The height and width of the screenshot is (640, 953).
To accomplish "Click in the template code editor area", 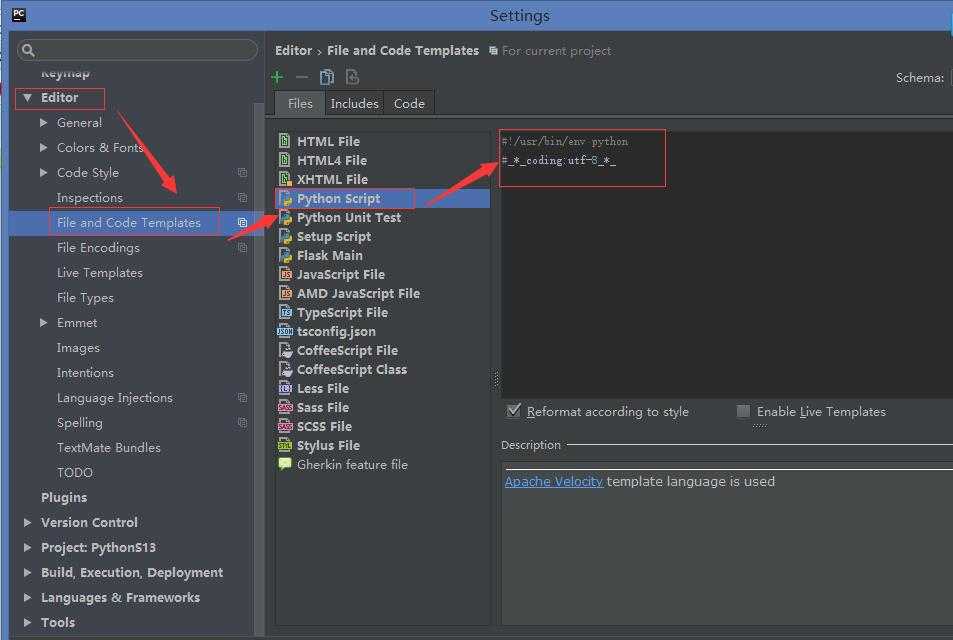I will click(727, 265).
